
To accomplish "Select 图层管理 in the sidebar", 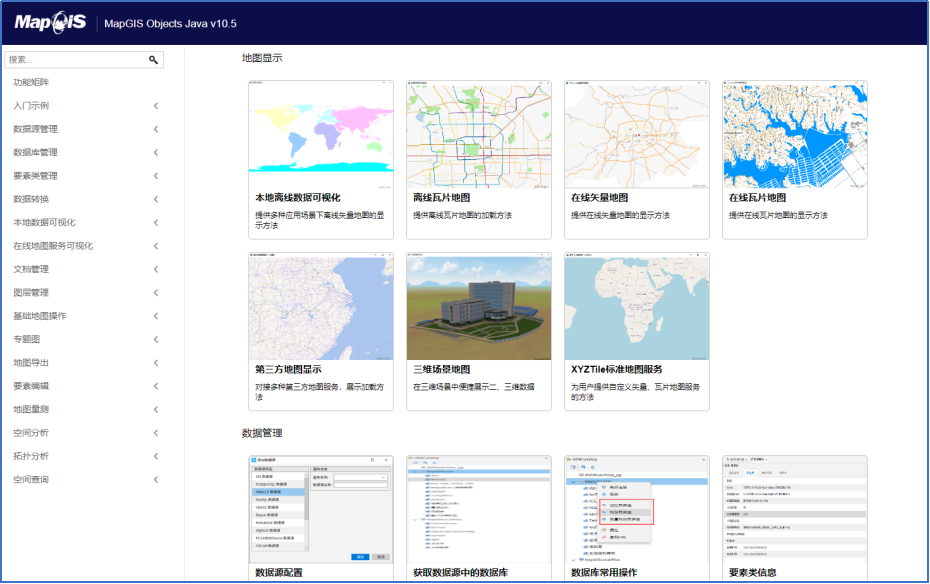I will pyautogui.click(x=31, y=293).
